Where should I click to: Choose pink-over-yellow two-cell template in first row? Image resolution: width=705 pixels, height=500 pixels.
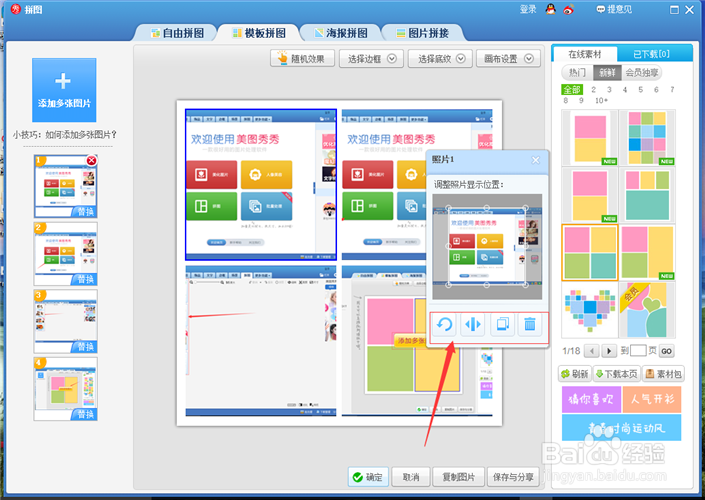point(589,138)
